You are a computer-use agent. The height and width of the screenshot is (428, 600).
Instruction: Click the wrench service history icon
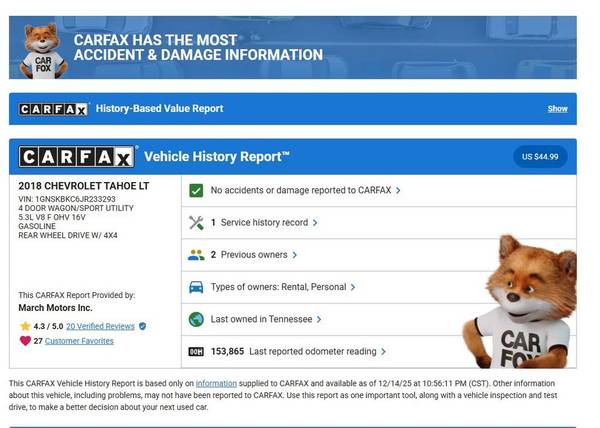[196, 222]
